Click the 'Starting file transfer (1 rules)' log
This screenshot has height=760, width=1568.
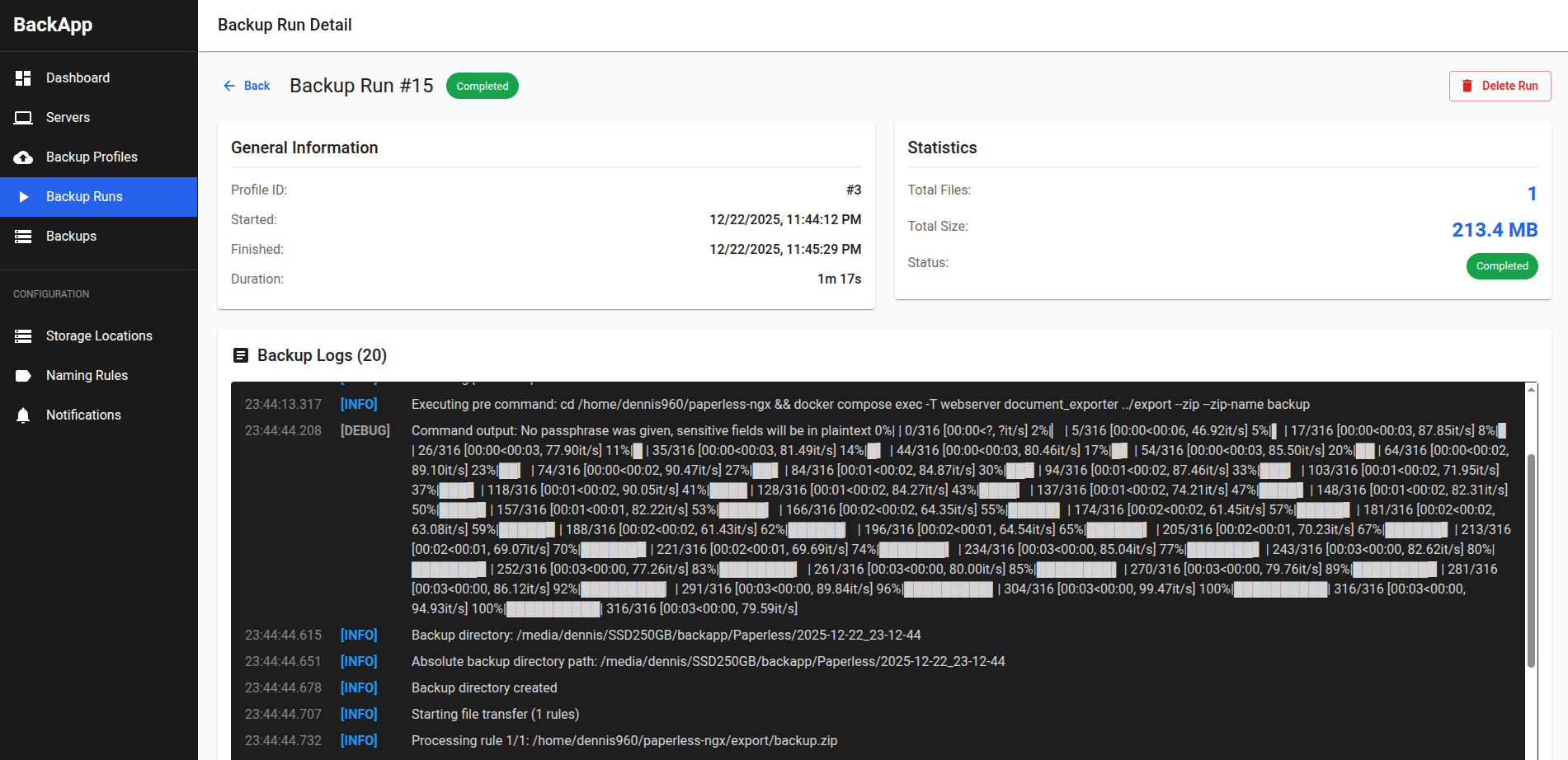click(x=495, y=715)
